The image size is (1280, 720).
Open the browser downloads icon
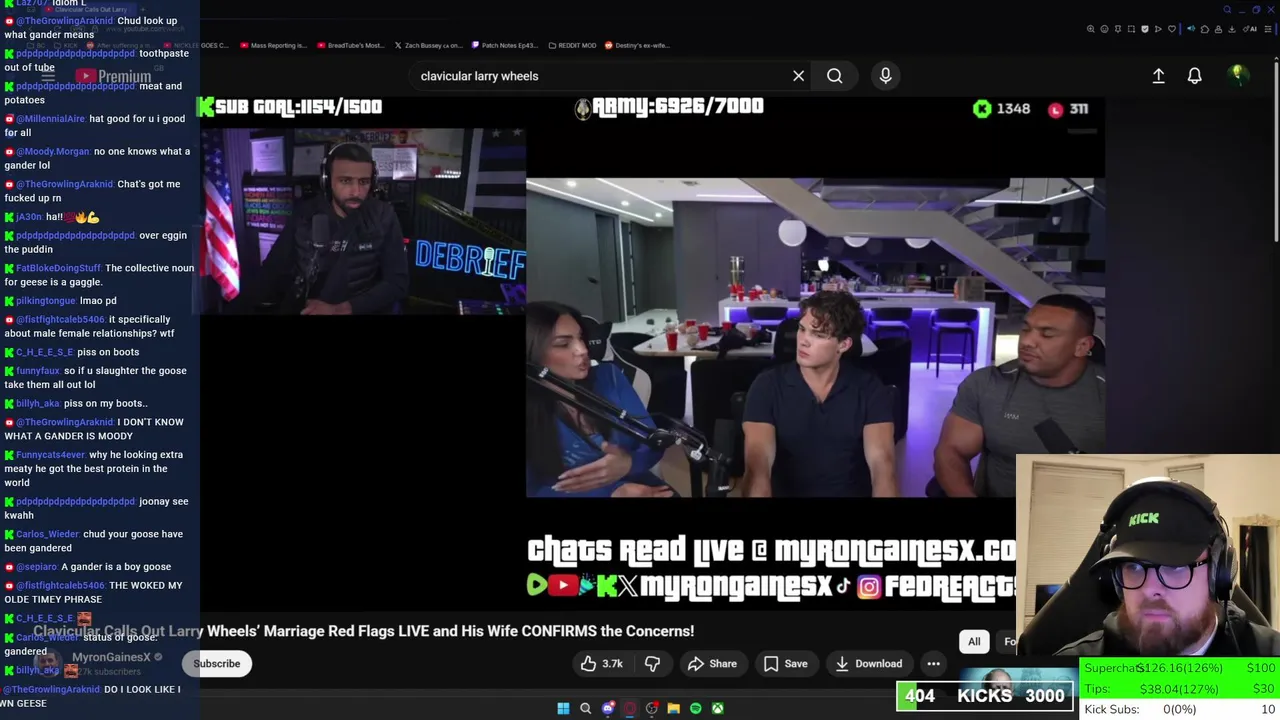1232,29
